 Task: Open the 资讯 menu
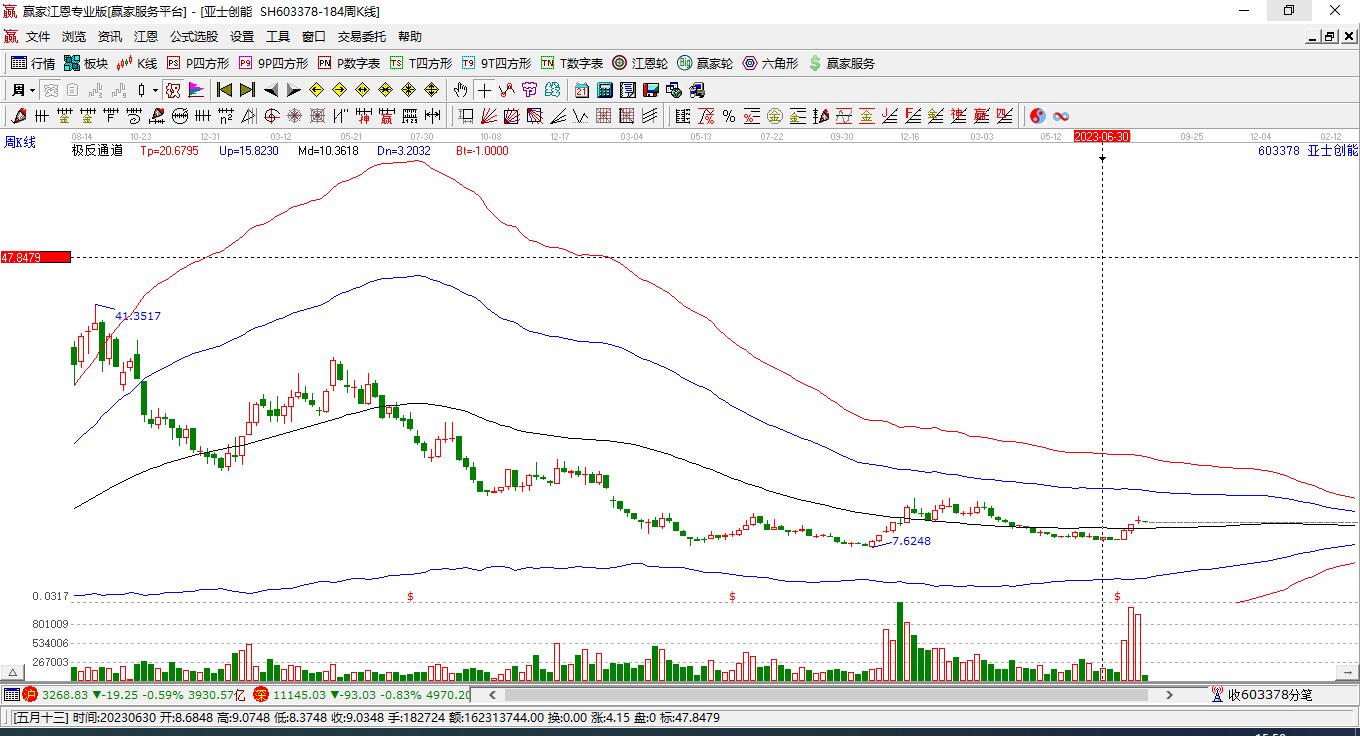[110, 37]
